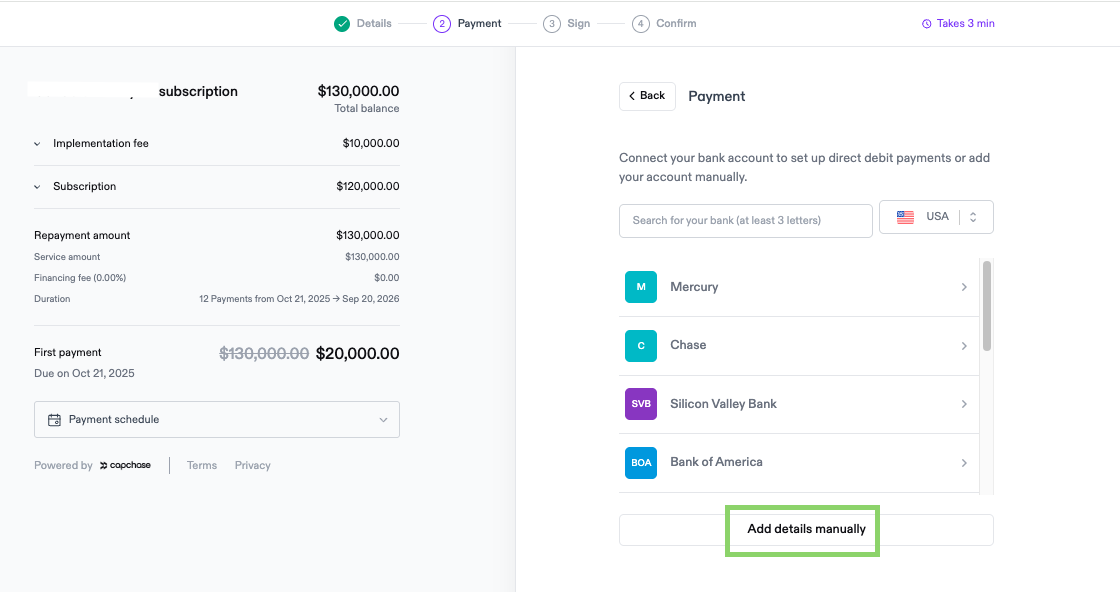Click the bank list scrollbar

tap(986, 306)
